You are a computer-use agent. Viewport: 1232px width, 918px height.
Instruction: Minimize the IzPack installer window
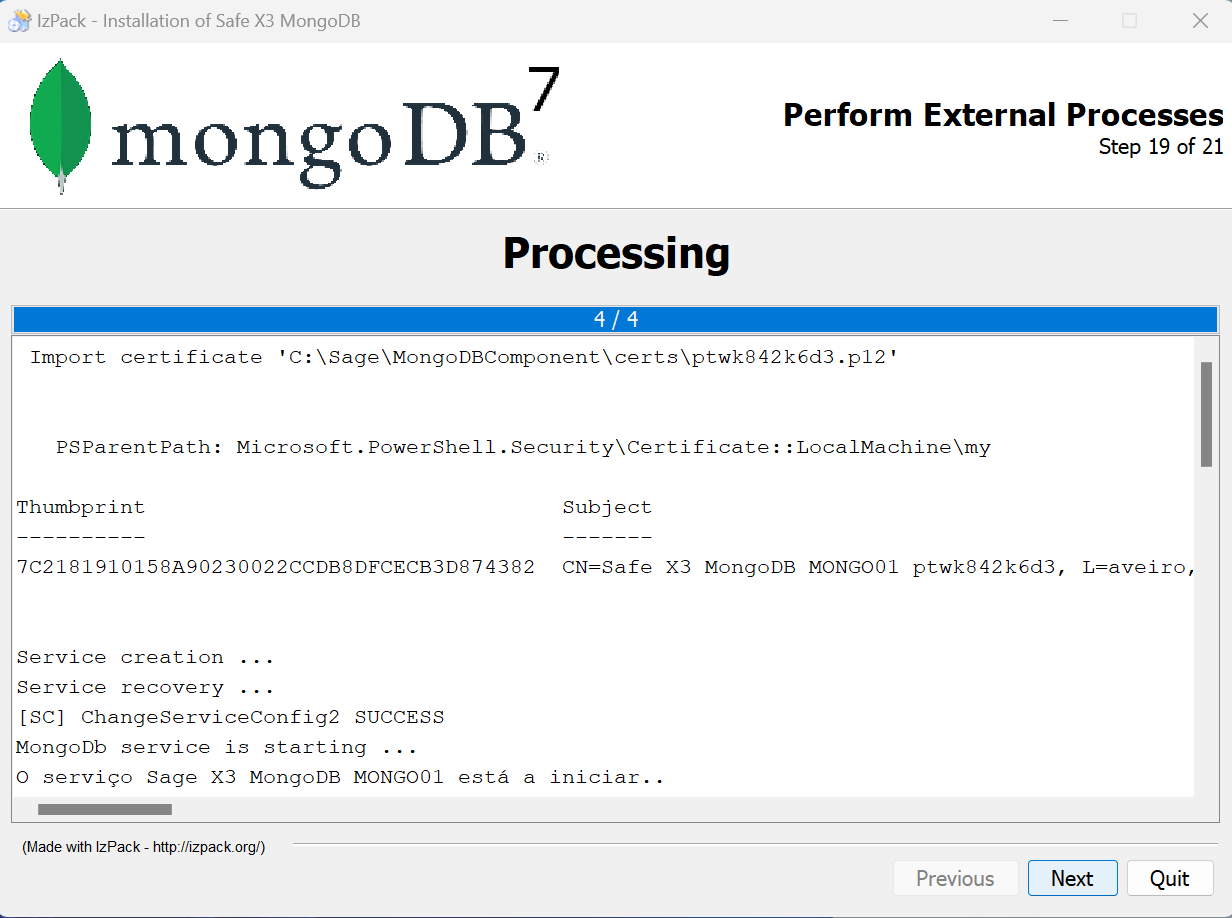[1059, 21]
